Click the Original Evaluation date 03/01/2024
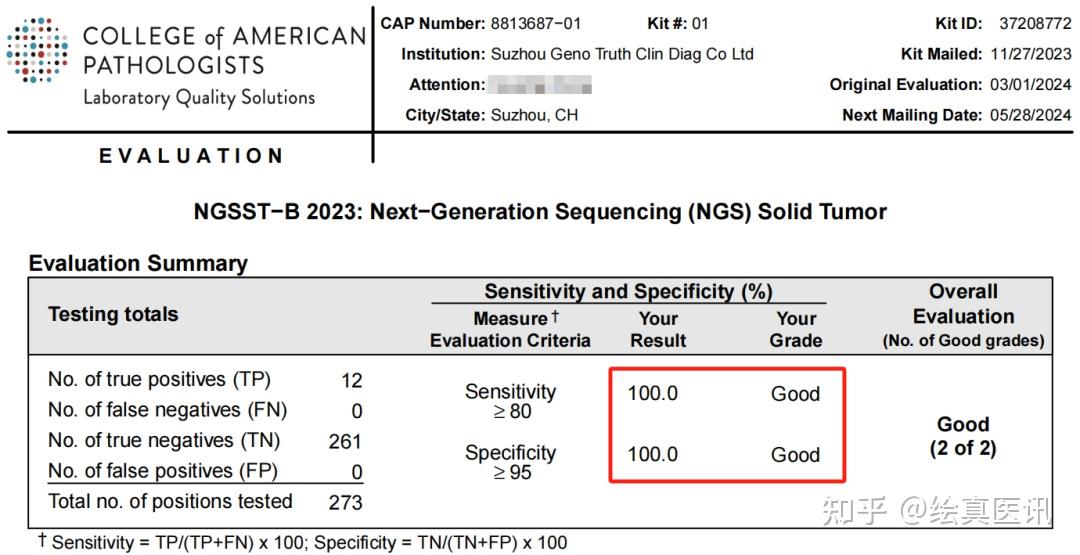Screen dimensions: 1080x555 pyautogui.click(x=1031, y=85)
